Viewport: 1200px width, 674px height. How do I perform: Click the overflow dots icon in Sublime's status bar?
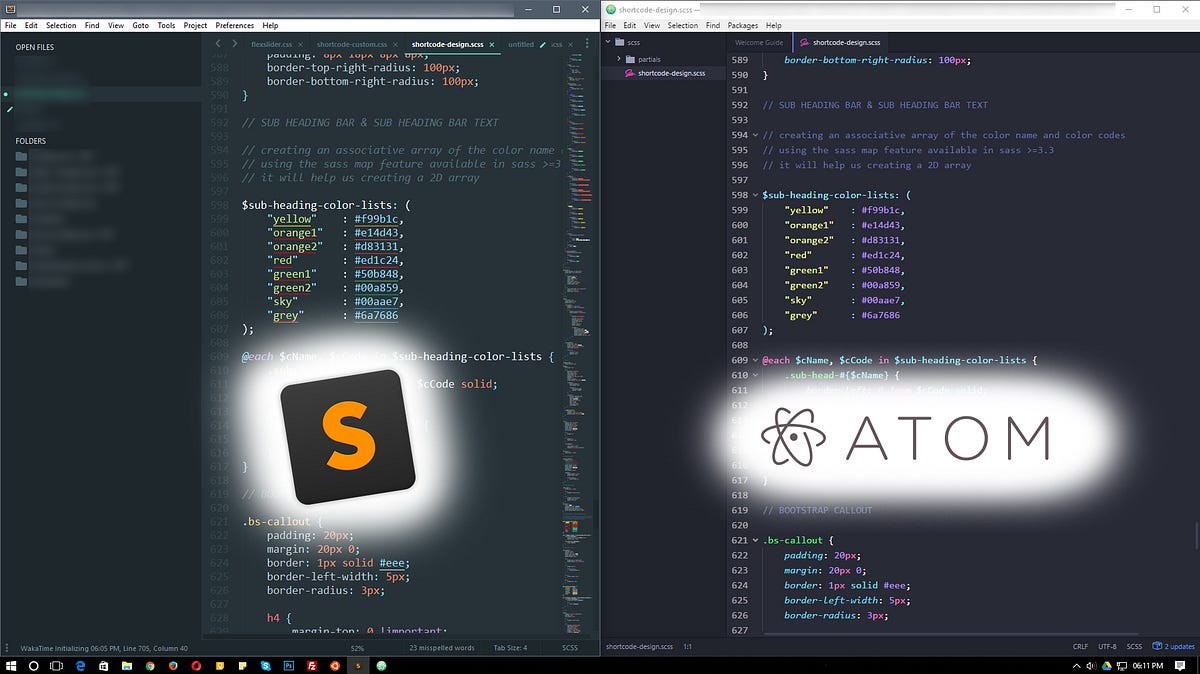click(8, 647)
